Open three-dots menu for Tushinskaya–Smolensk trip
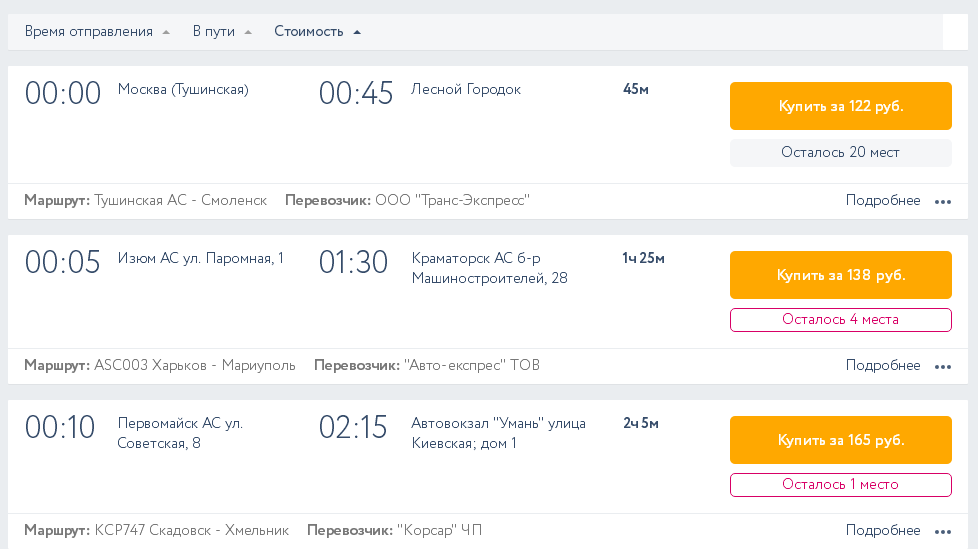 (x=942, y=201)
